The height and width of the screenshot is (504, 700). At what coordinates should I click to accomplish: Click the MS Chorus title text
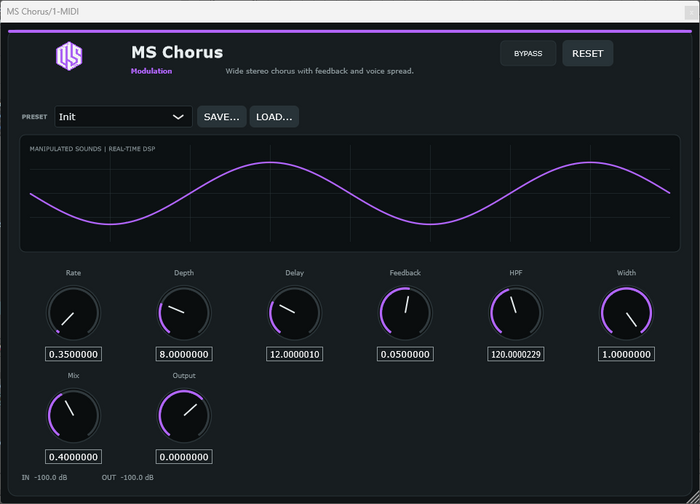tap(177, 53)
